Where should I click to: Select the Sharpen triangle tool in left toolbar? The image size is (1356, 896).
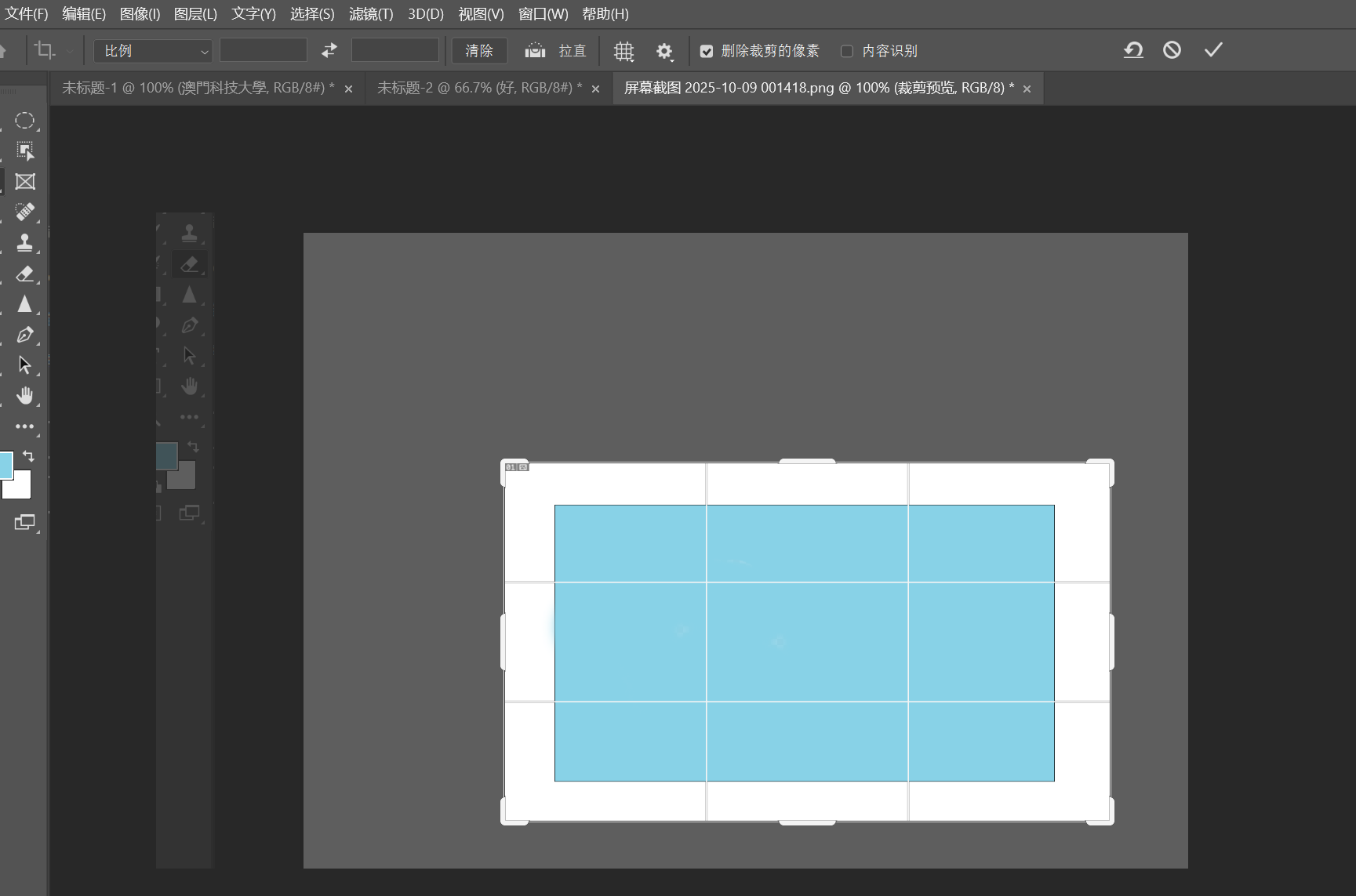coord(25,304)
